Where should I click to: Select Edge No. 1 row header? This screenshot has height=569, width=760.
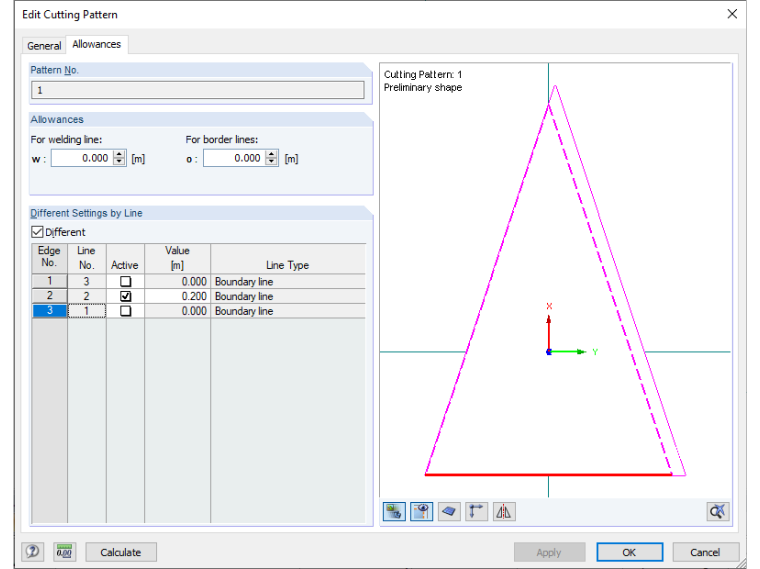[x=49, y=281]
